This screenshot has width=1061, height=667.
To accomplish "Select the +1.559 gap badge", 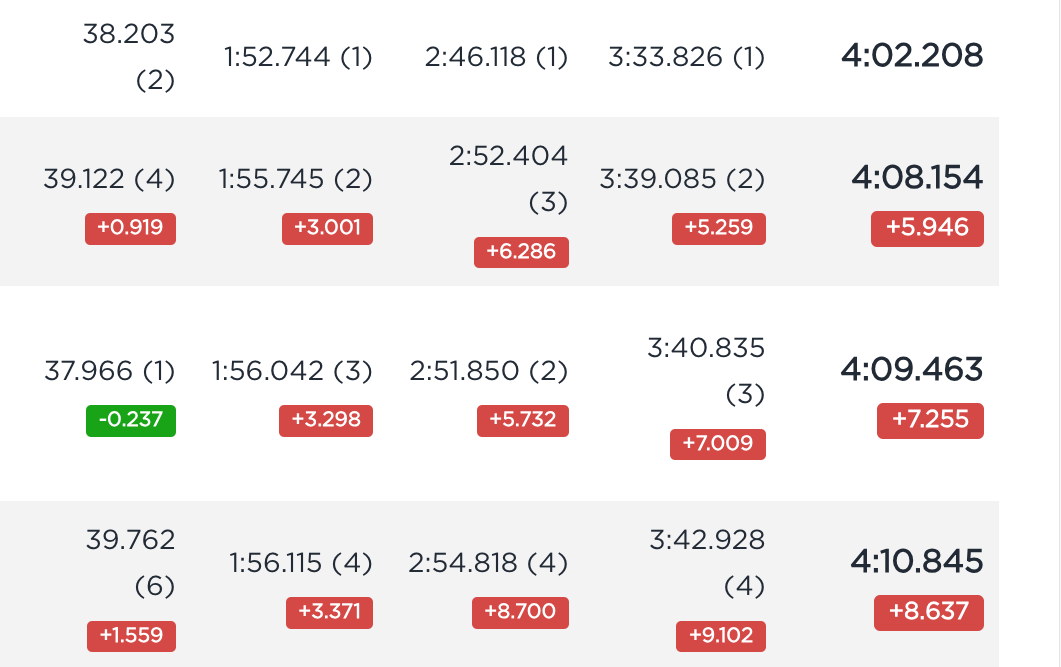I will click(131, 636).
